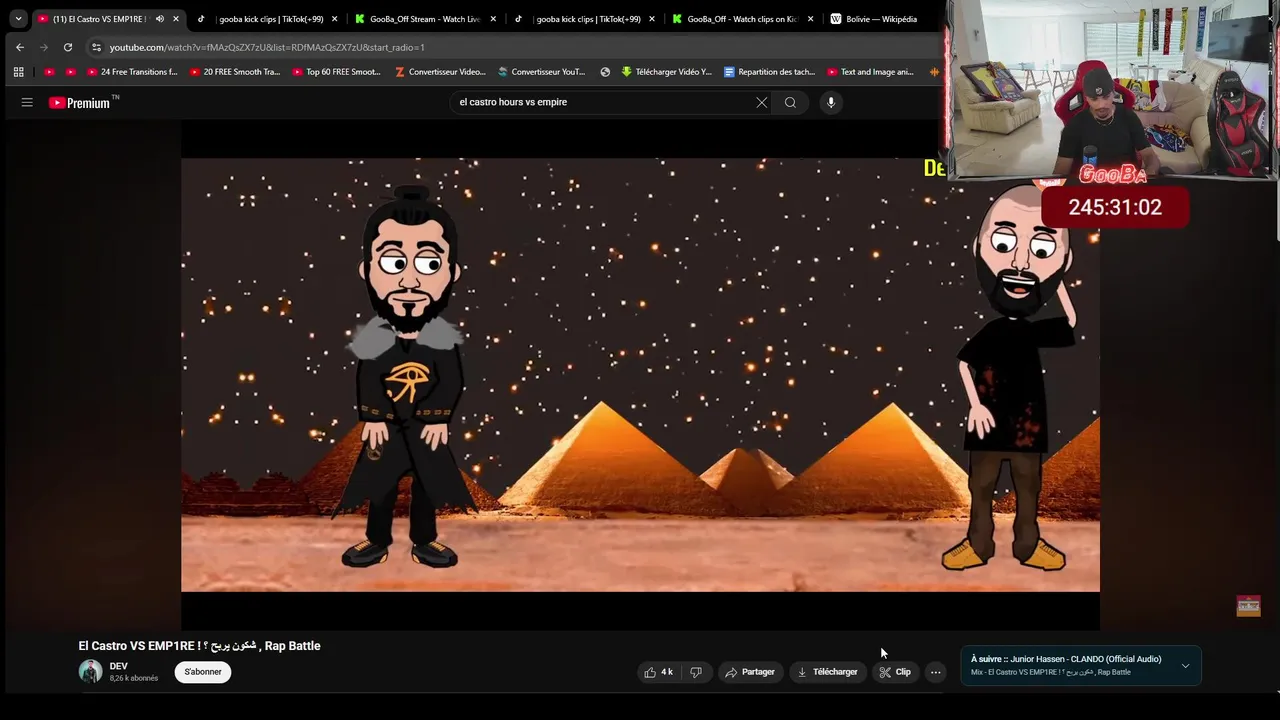The width and height of the screenshot is (1280, 720).
Task: Open Text and Image ani... bookmark
Action: coord(870,72)
